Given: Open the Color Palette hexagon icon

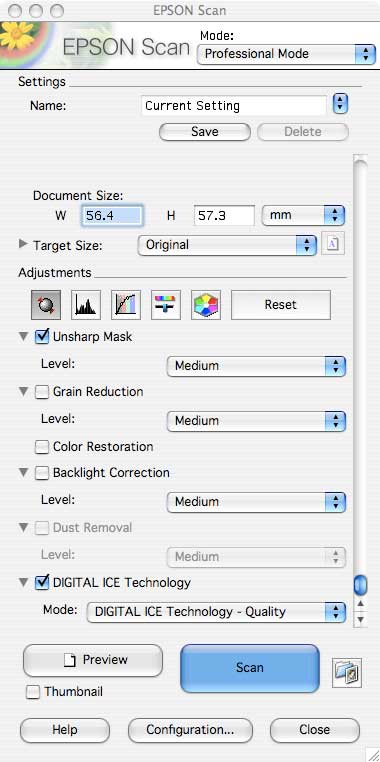Looking at the screenshot, I should tap(206, 305).
